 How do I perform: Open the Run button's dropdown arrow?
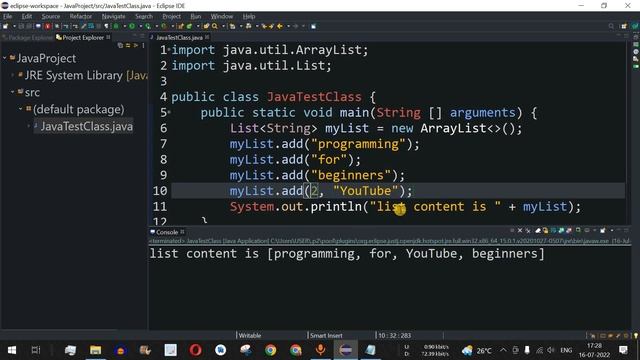point(140,26)
